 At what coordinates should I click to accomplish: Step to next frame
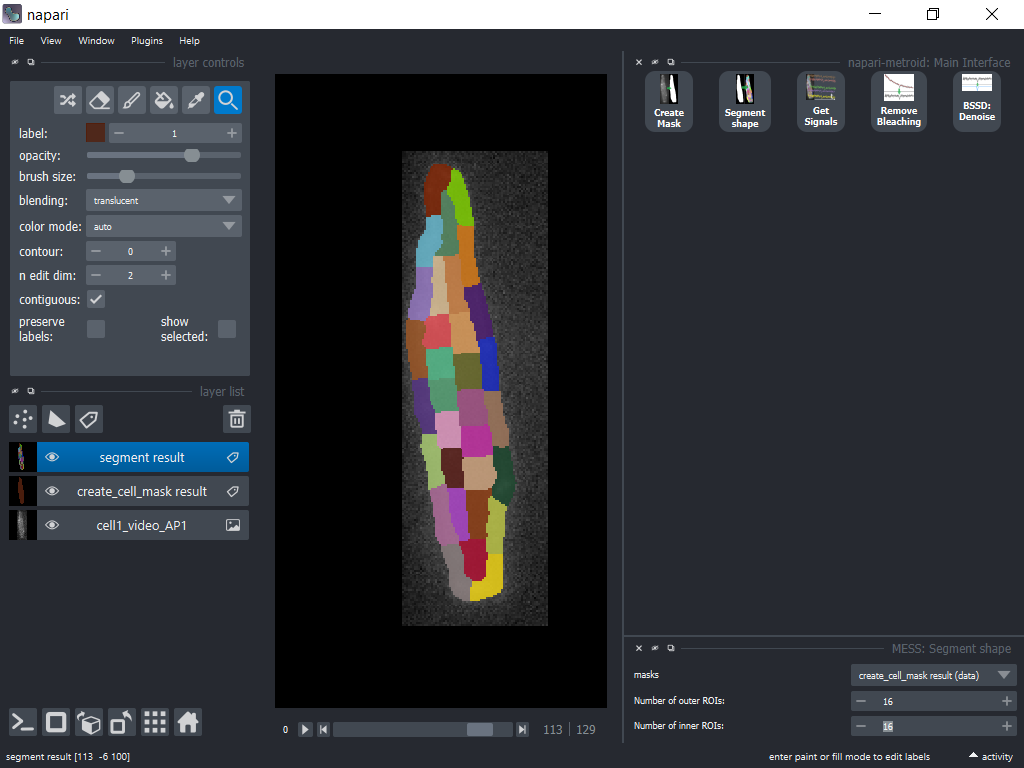[x=522, y=729]
